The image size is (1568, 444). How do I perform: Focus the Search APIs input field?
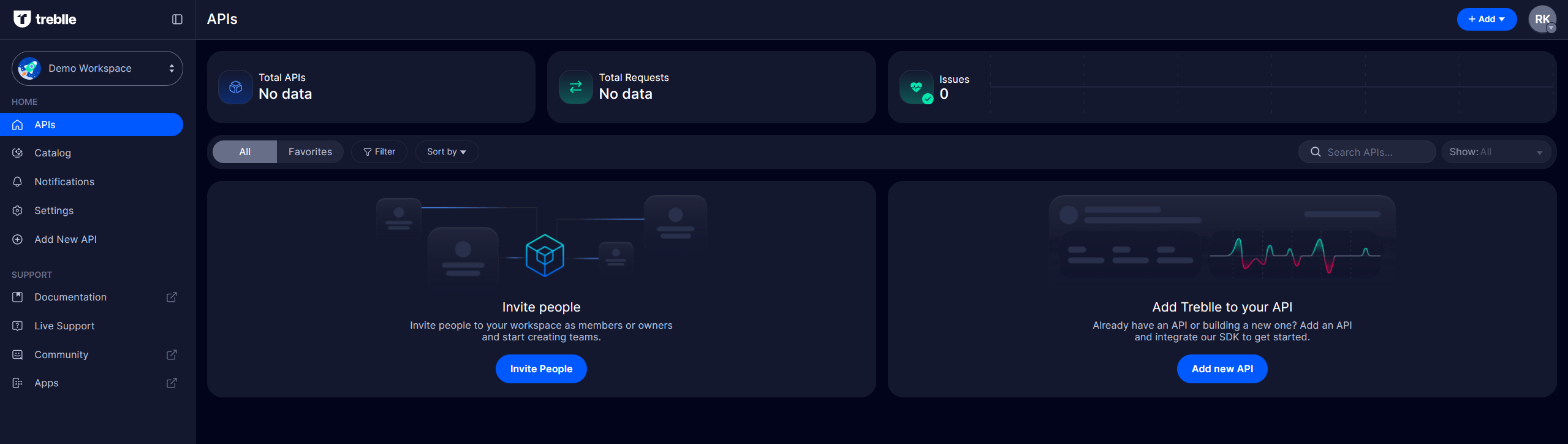(1367, 151)
